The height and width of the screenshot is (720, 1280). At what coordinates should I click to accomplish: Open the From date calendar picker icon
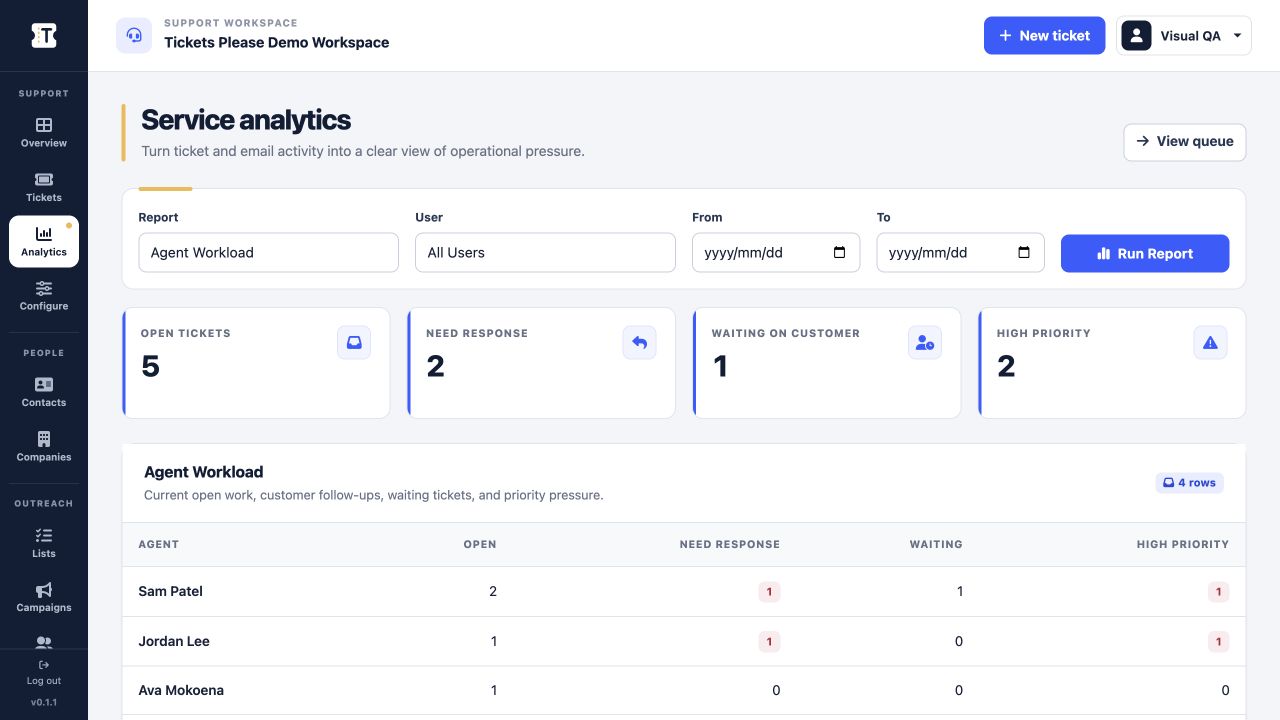tap(839, 253)
